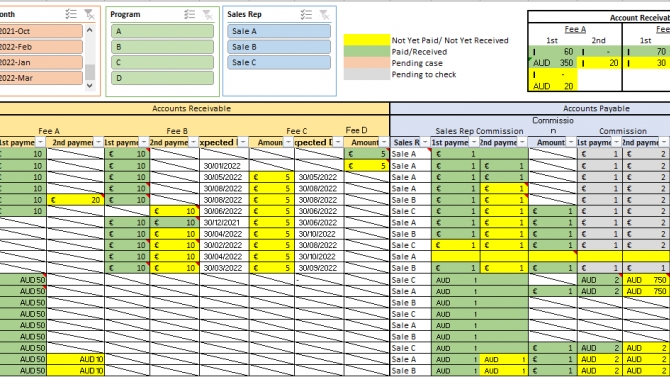Click the Sales Rep Commission header
Image resolution: width=670 pixels, height=377 pixels.
(x=479, y=131)
